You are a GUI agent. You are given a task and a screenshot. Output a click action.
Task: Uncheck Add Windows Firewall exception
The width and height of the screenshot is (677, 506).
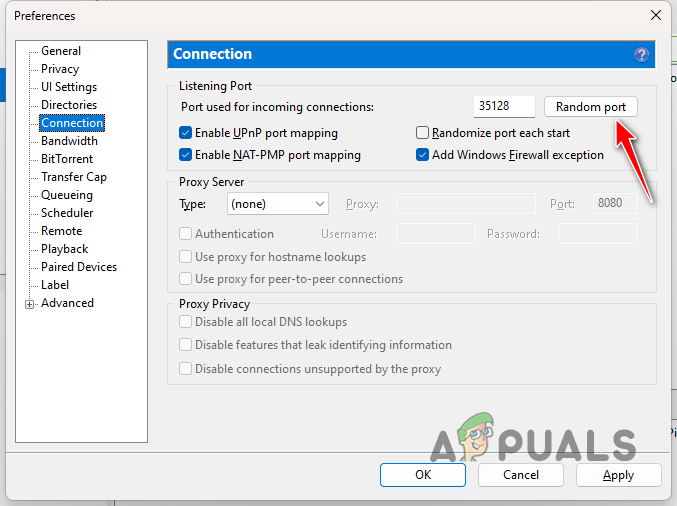[422, 155]
